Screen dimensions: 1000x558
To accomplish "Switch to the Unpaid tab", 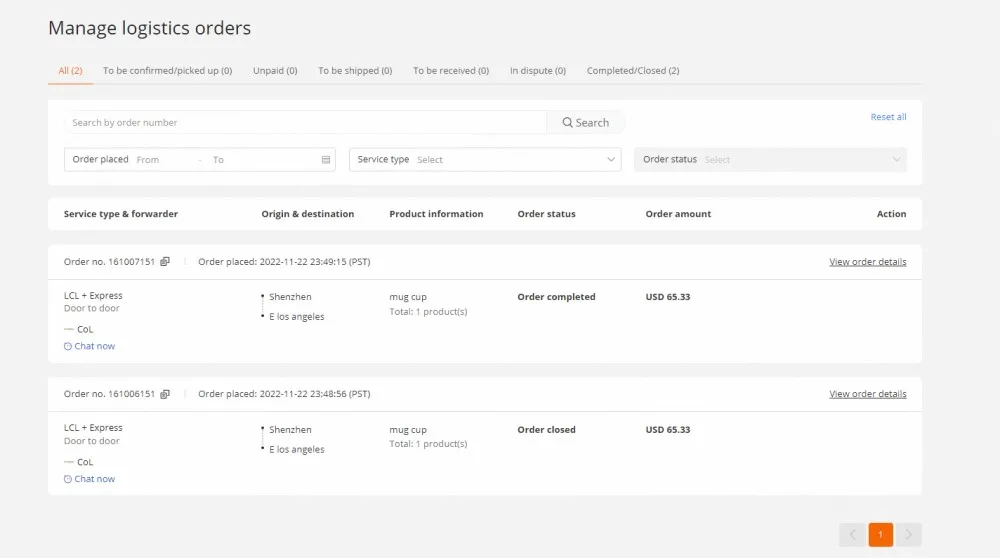I will click(275, 71).
